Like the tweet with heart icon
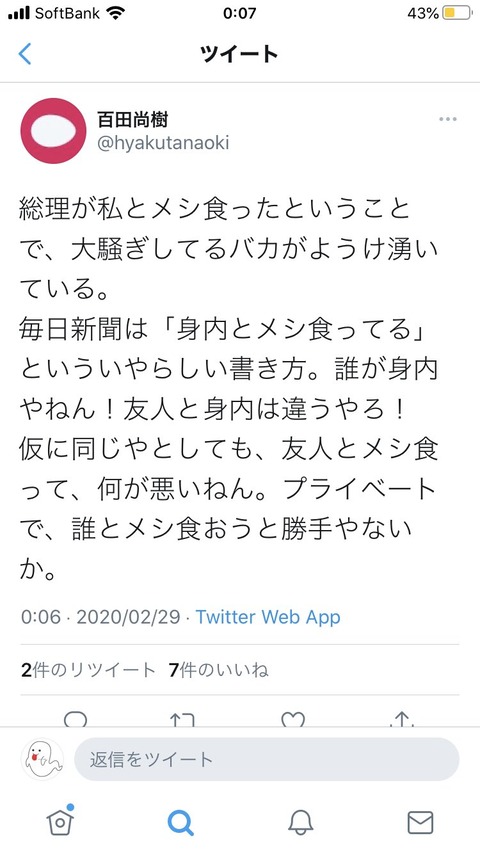 point(293,720)
